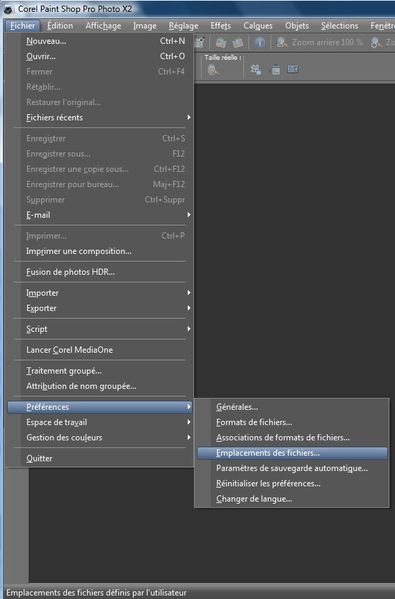This screenshot has width=395, height=599.
Task: Select Quitter from the Fichier menu
Action: tap(100, 458)
